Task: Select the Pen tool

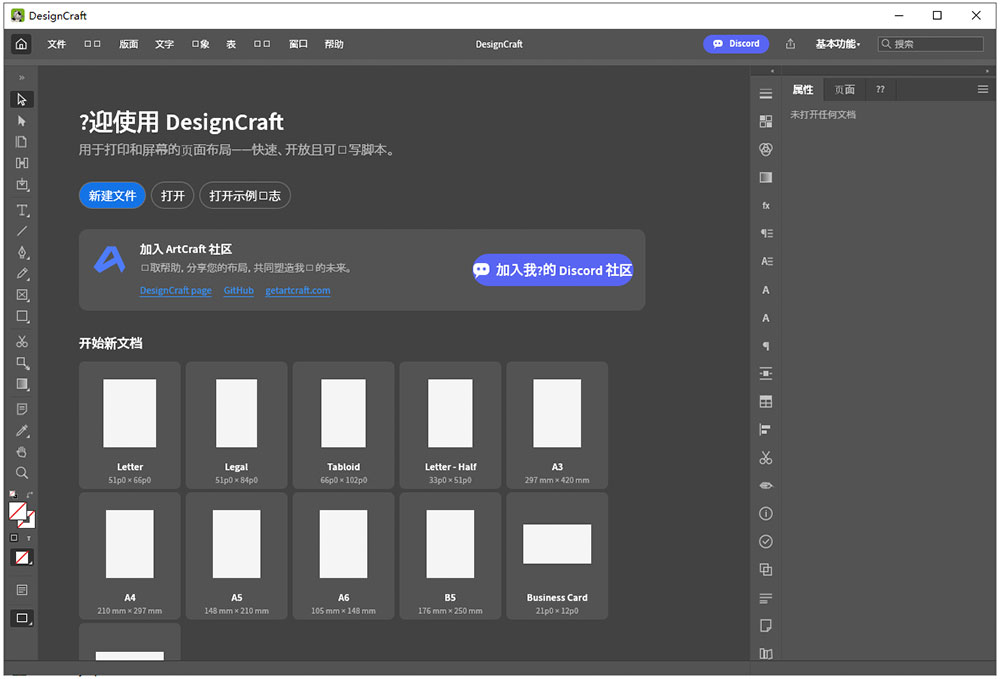Action: click(22, 252)
